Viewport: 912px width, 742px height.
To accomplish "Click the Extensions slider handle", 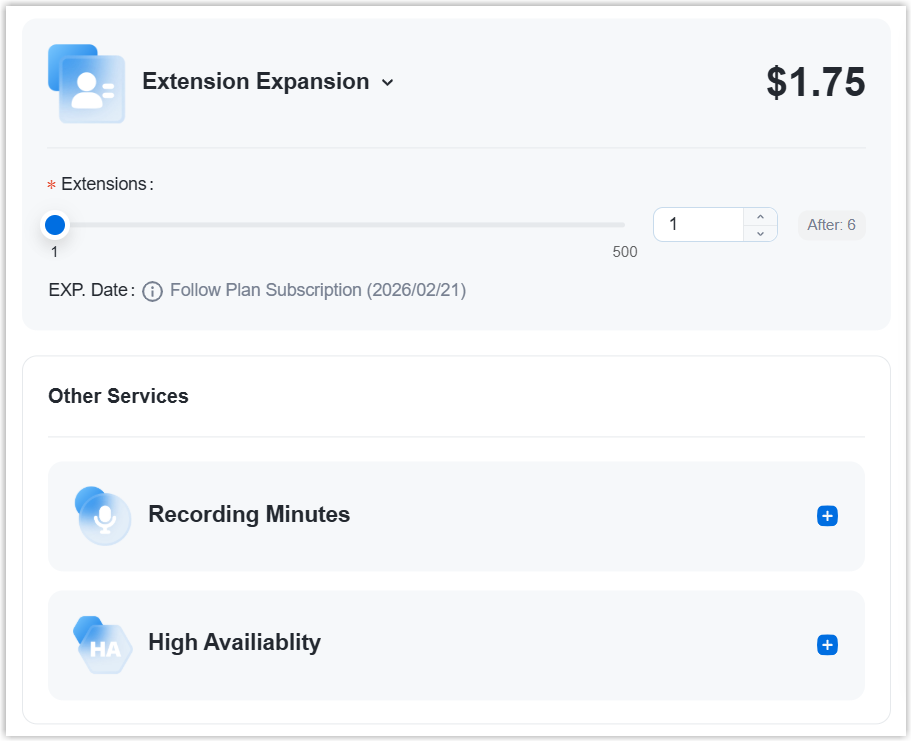I will 55,225.
